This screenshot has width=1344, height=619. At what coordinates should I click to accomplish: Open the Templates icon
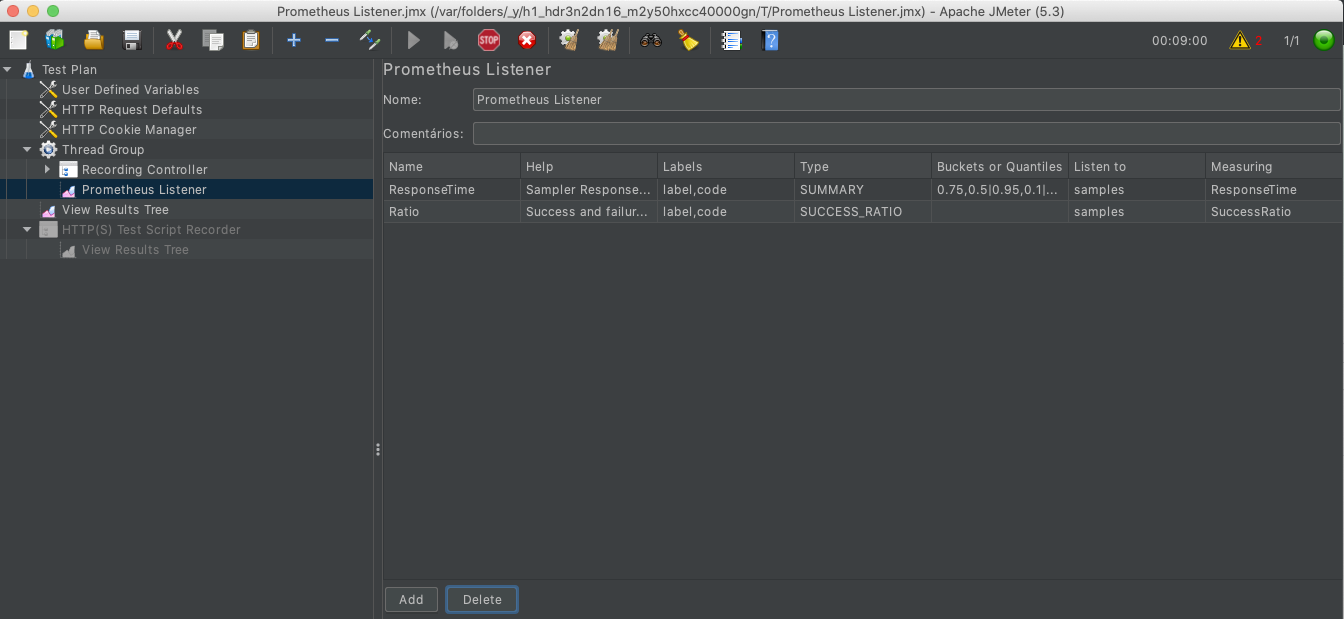(x=55, y=40)
